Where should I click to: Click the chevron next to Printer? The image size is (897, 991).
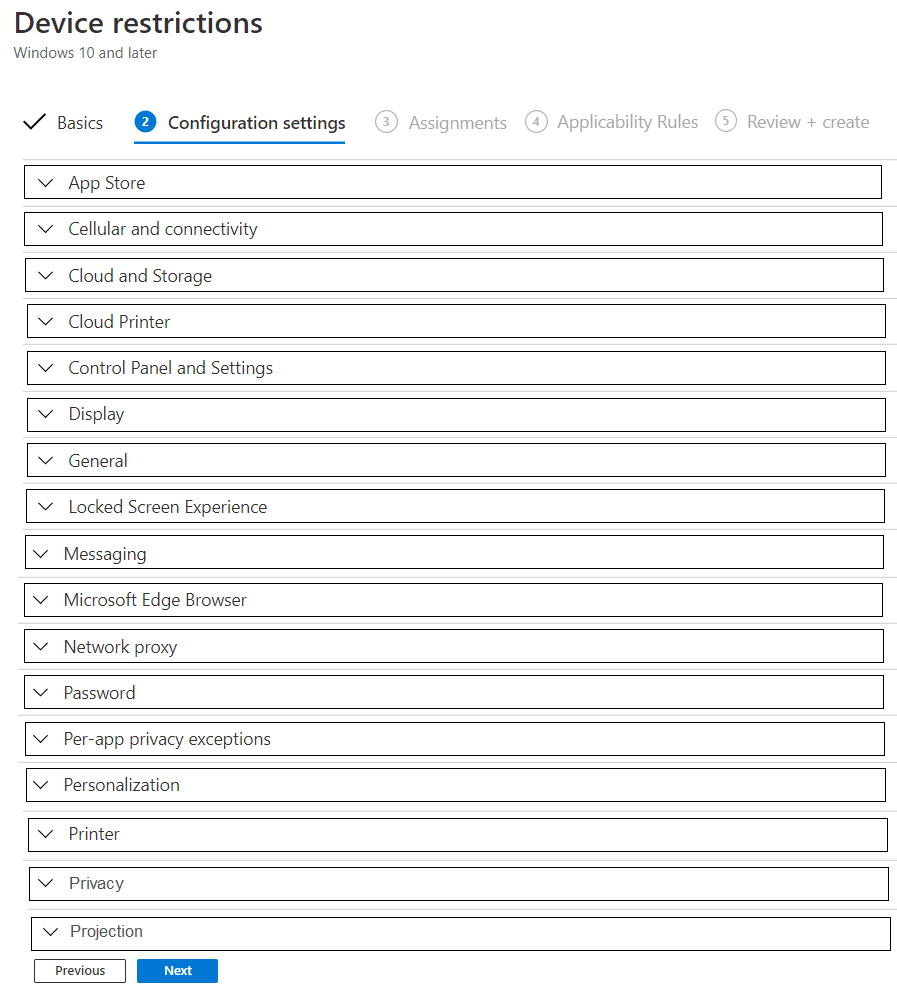point(46,834)
